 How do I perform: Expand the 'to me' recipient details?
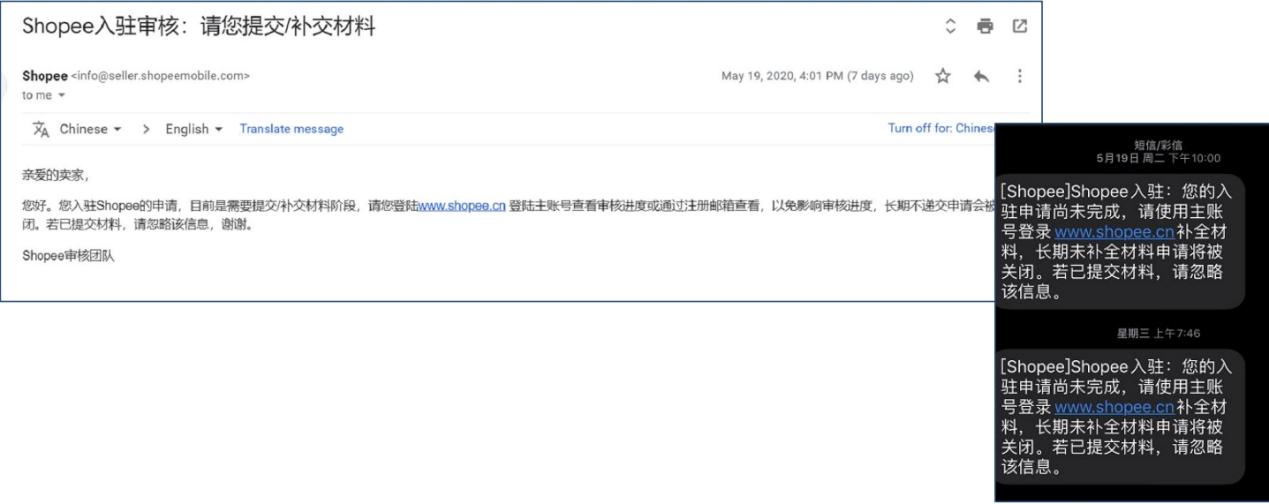(x=44, y=95)
